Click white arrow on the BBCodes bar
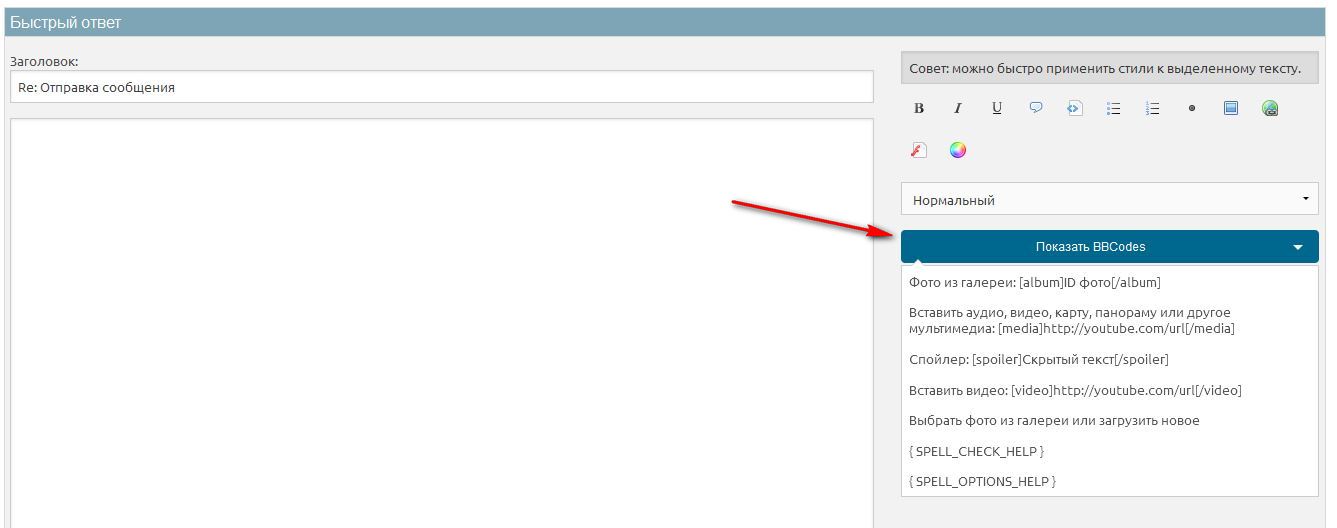The width and height of the screenshot is (1337, 528). (x=1298, y=247)
